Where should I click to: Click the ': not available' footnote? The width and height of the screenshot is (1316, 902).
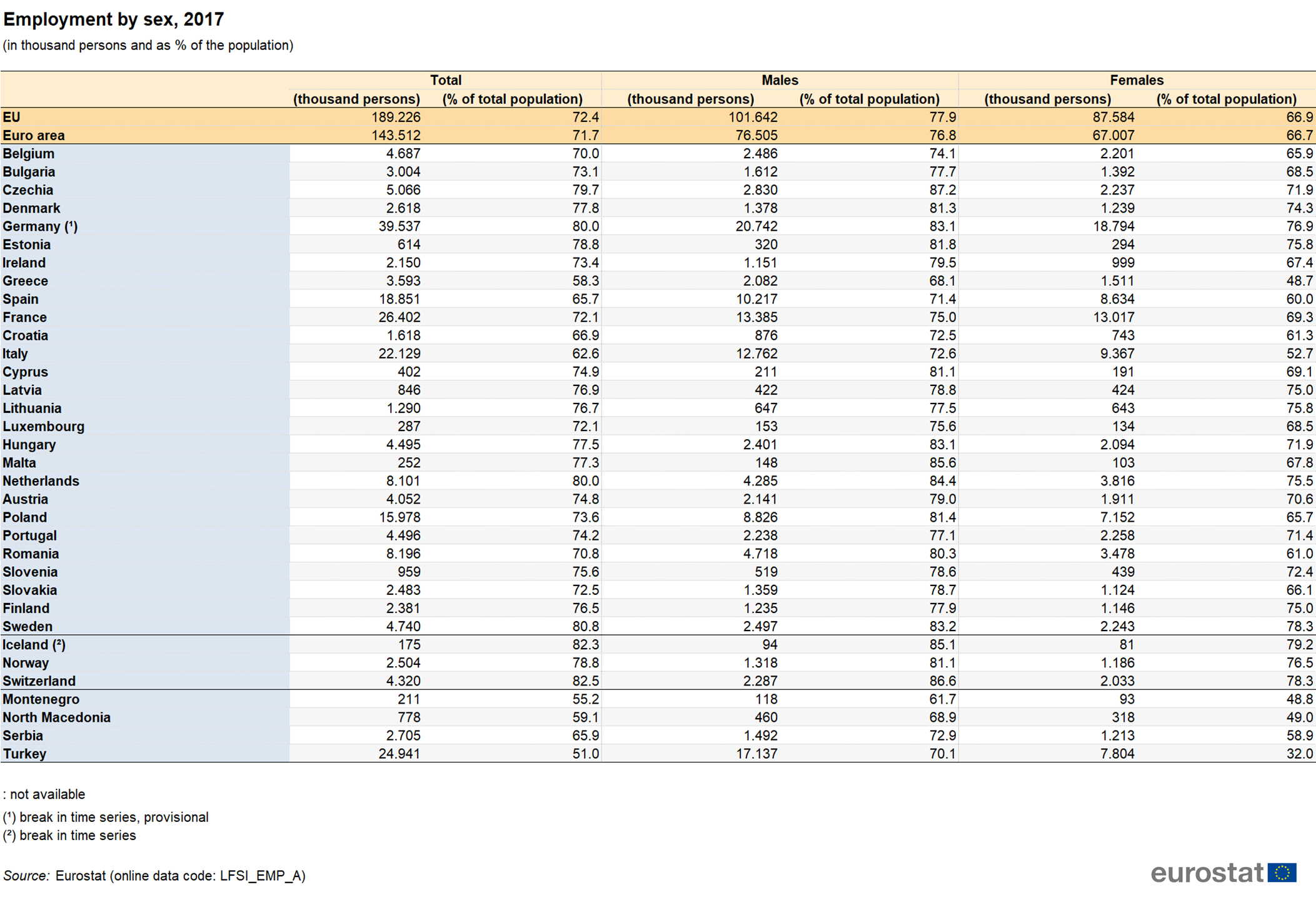click(44, 794)
